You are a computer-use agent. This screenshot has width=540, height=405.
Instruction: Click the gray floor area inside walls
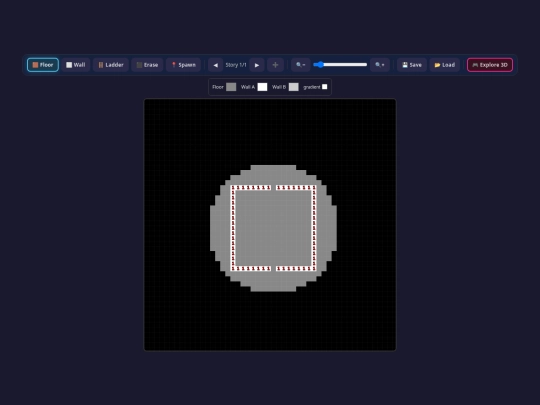coord(273,228)
